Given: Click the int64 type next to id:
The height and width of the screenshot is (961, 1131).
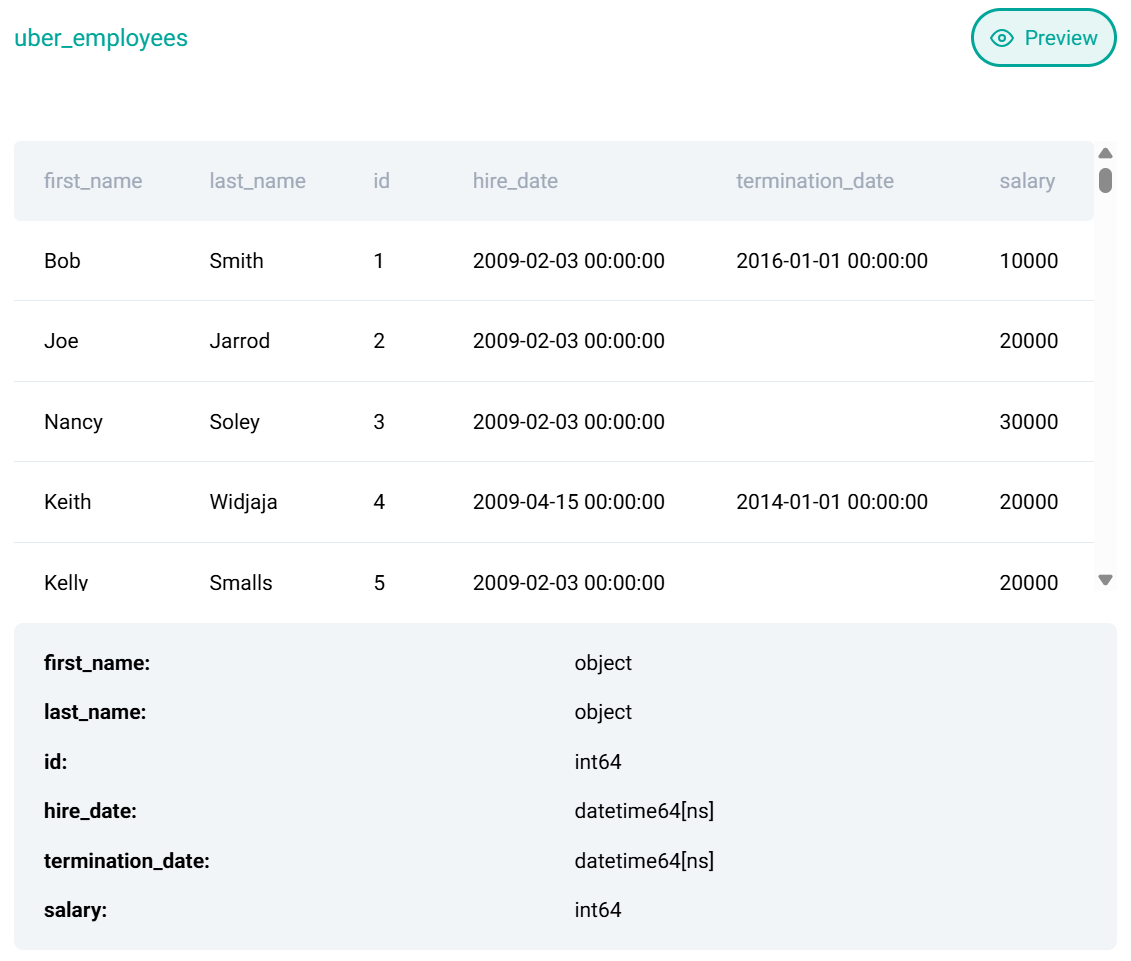Looking at the screenshot, I should click(597, 761).
